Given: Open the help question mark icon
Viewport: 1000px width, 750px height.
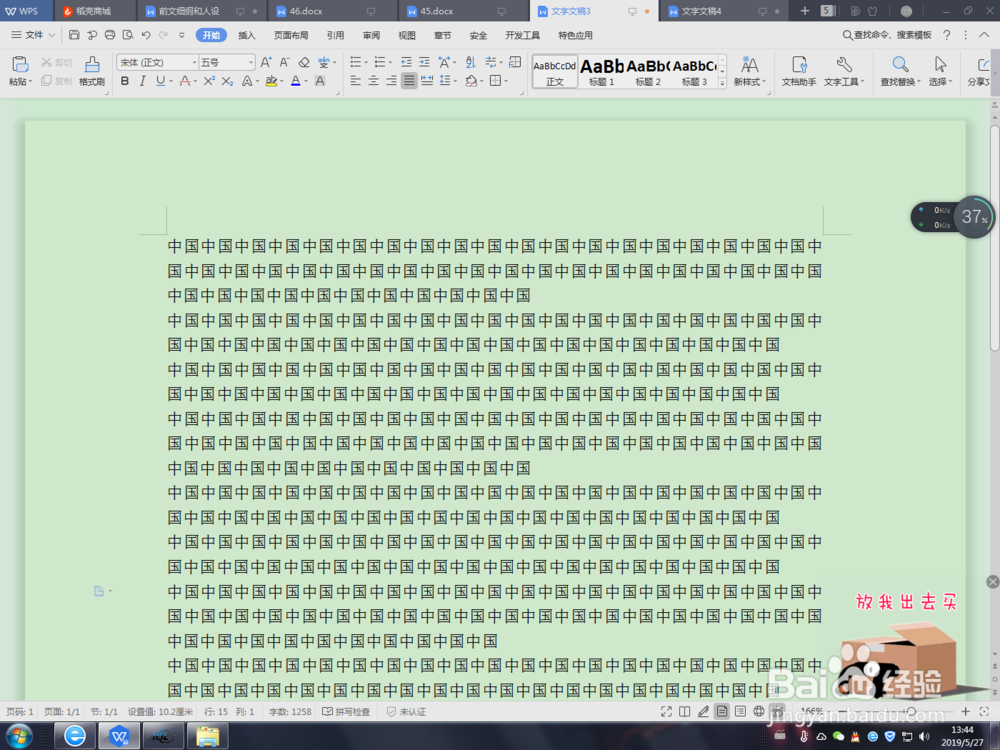Looking at the screenshot, I should point(946,35).
